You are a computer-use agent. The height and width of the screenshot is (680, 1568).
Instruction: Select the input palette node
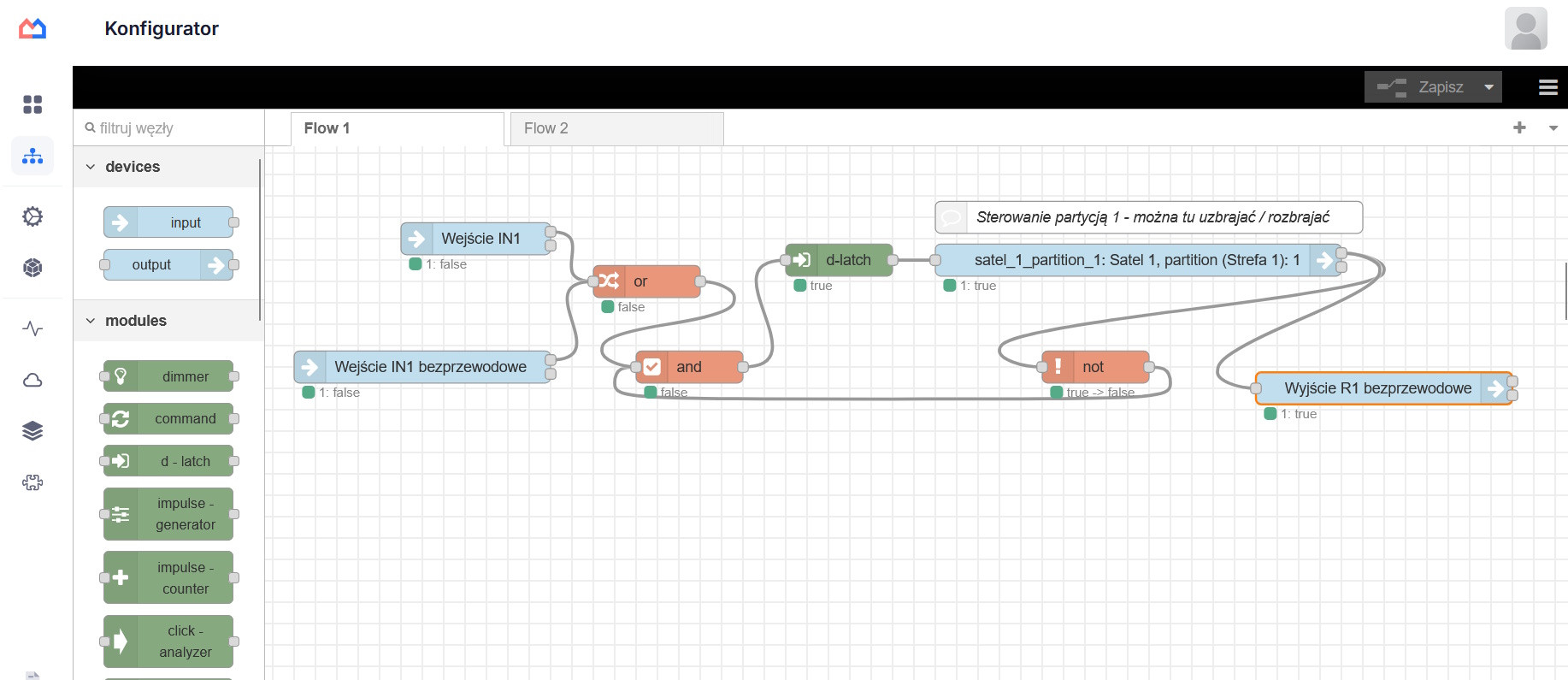(x=168, y=222)
